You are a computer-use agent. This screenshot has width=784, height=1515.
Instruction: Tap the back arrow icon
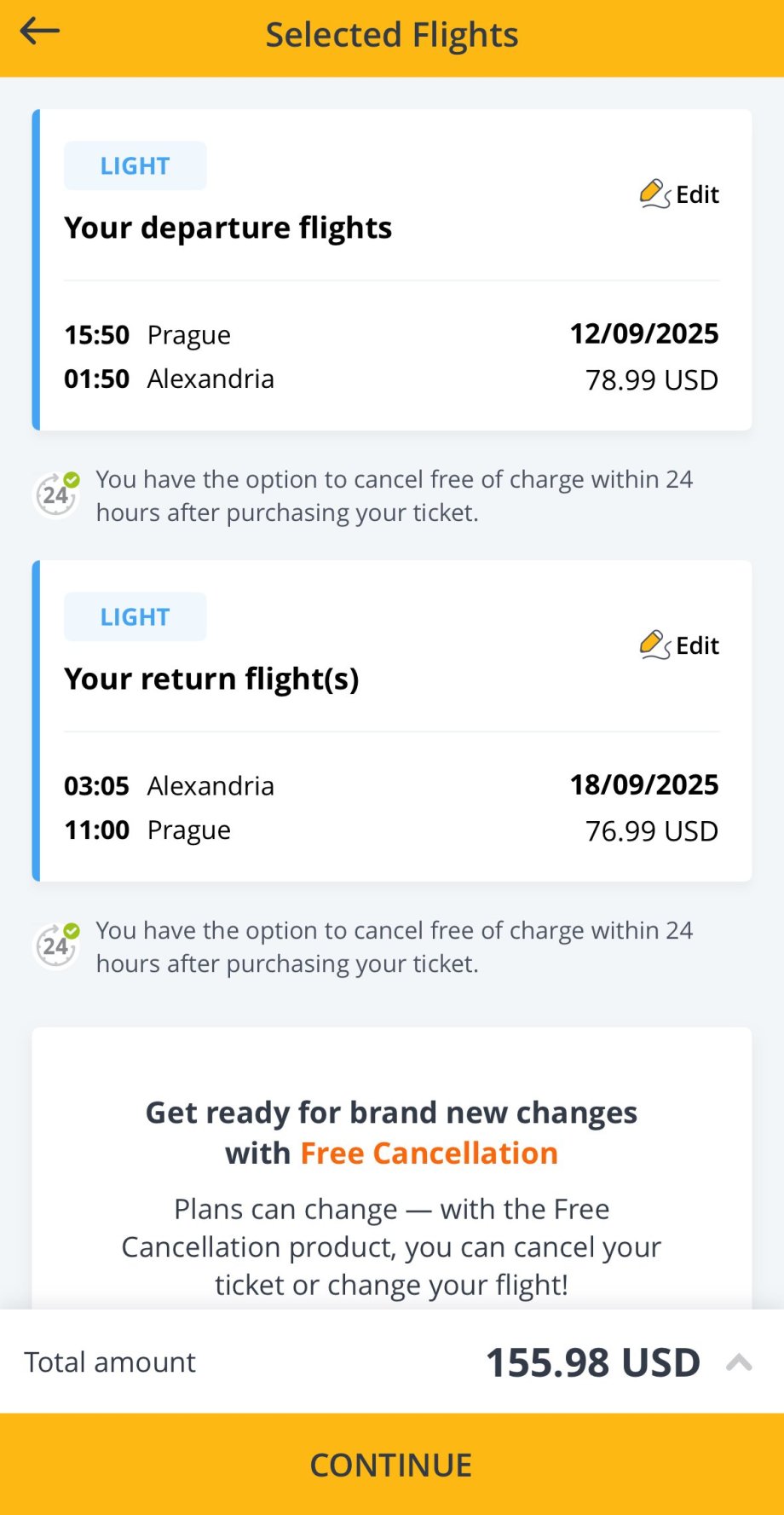[40, 32]
